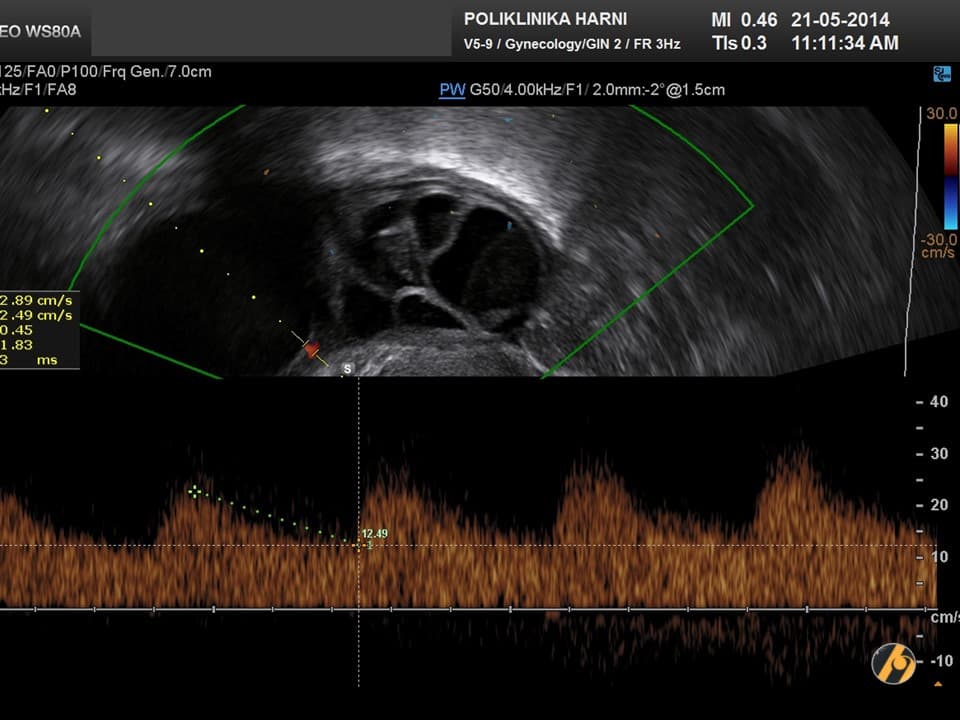Screen dimensions: 960x720
Task: Click the 40 mark on velocity scale
Action: point(938,402)
